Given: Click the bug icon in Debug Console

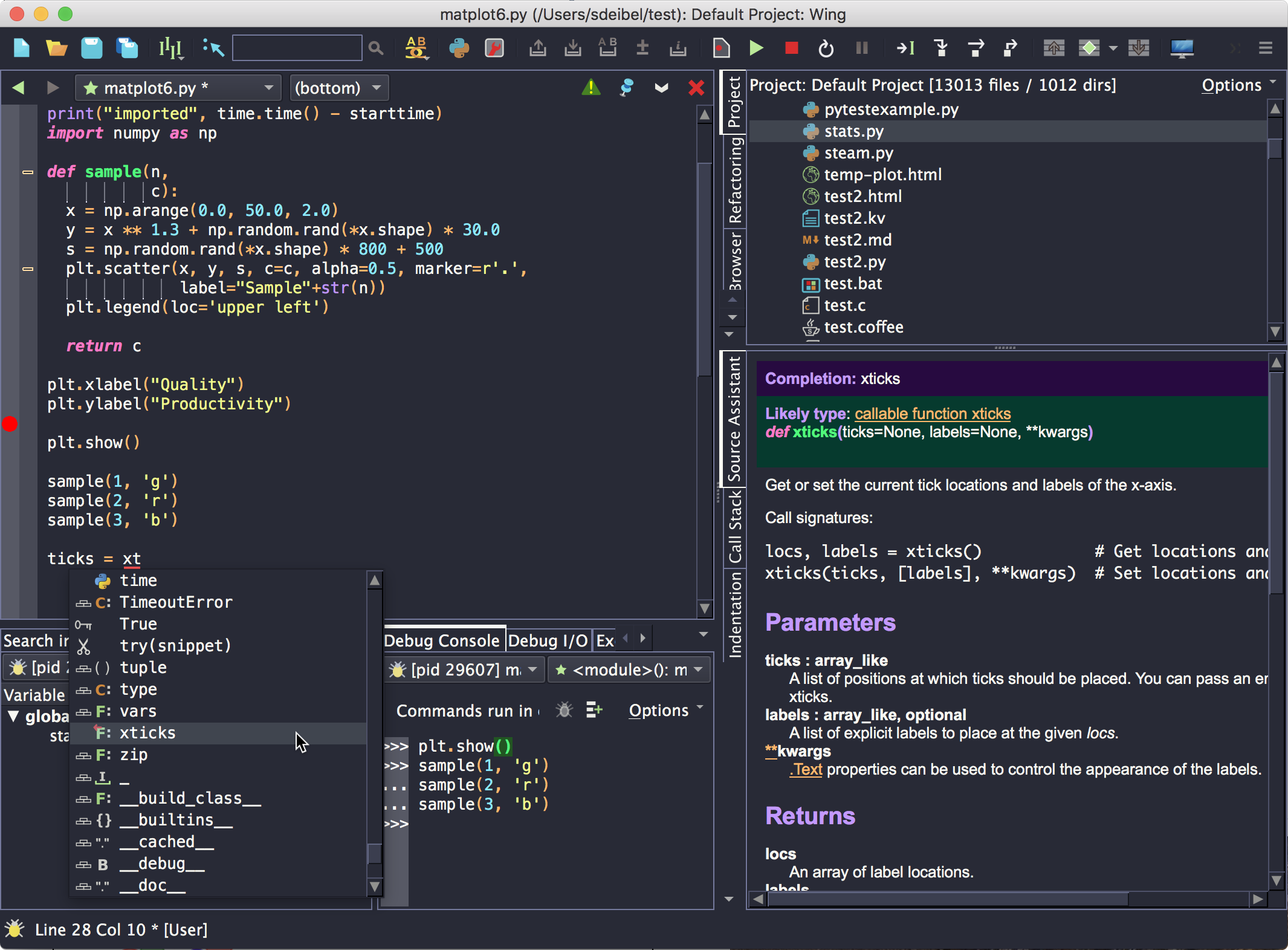Looking at the screenshot, I should click(x=564, y=710).
